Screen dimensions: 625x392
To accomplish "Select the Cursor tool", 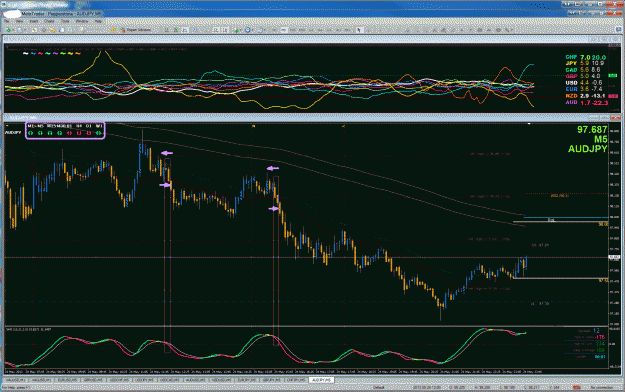I will (x=359, y=30).
